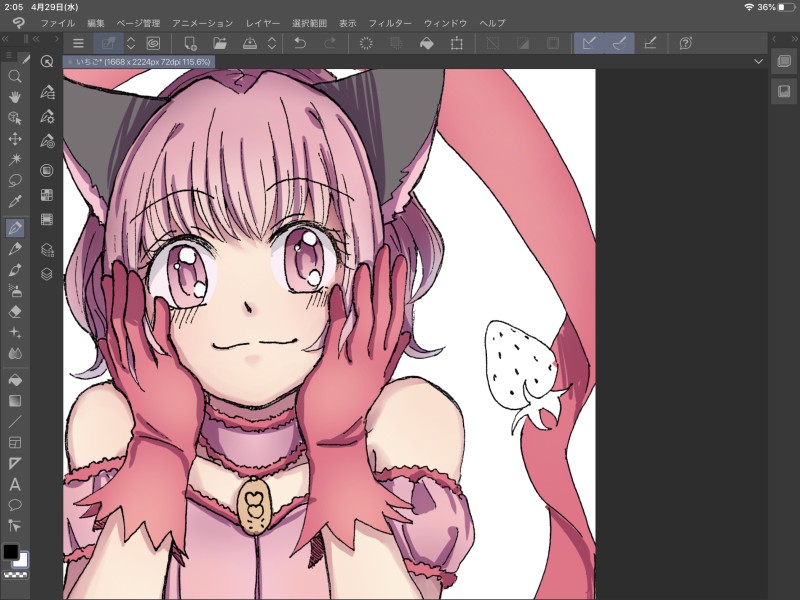Select the Operation object tool
The width and height of the screenshot is (800, 600).
coord(15,118)
